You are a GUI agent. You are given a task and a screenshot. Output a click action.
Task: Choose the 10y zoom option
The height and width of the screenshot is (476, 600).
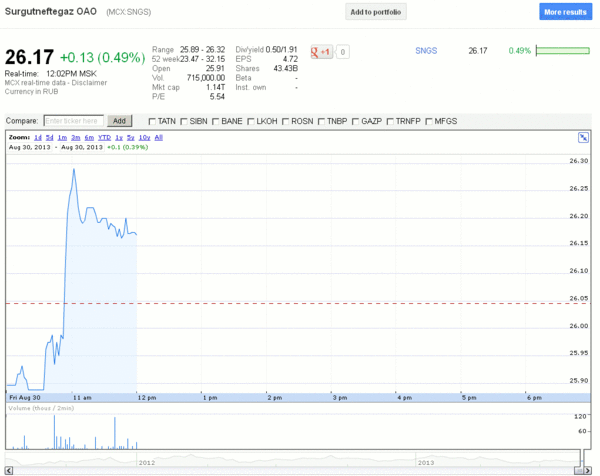pos(144,137)
